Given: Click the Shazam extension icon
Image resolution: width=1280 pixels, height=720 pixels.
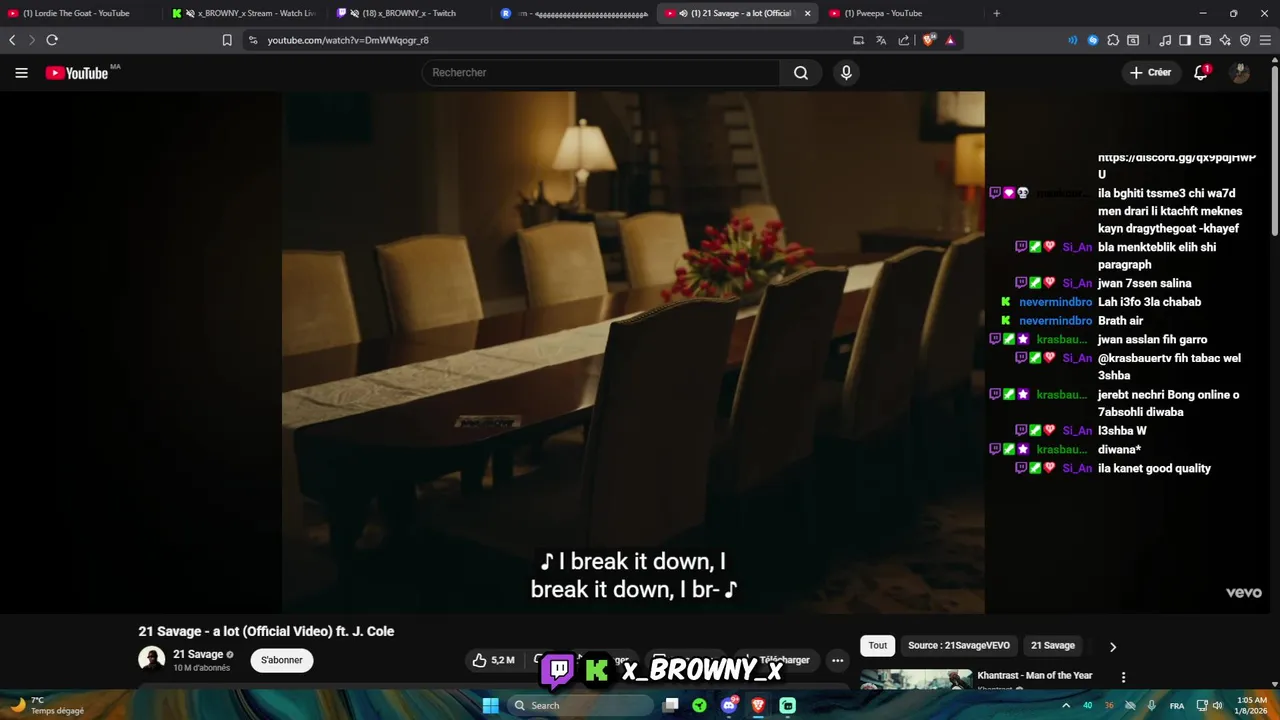Looking at the screenshot, I should 1093,40.
